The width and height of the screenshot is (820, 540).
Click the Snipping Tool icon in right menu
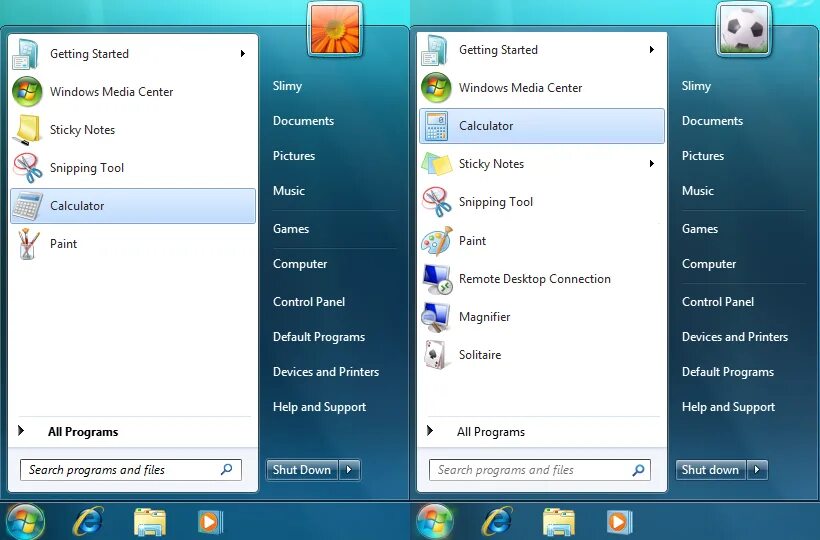coord(437,202)
